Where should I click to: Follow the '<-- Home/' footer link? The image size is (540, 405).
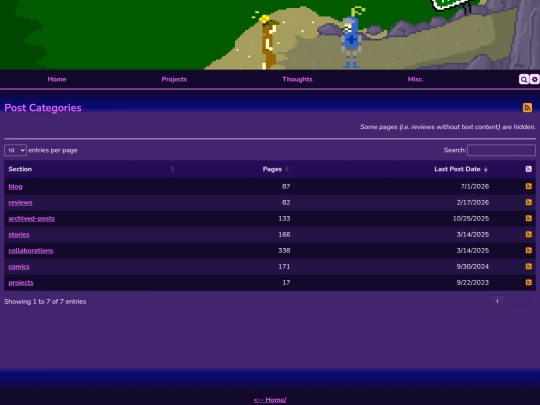coord(270,400)
